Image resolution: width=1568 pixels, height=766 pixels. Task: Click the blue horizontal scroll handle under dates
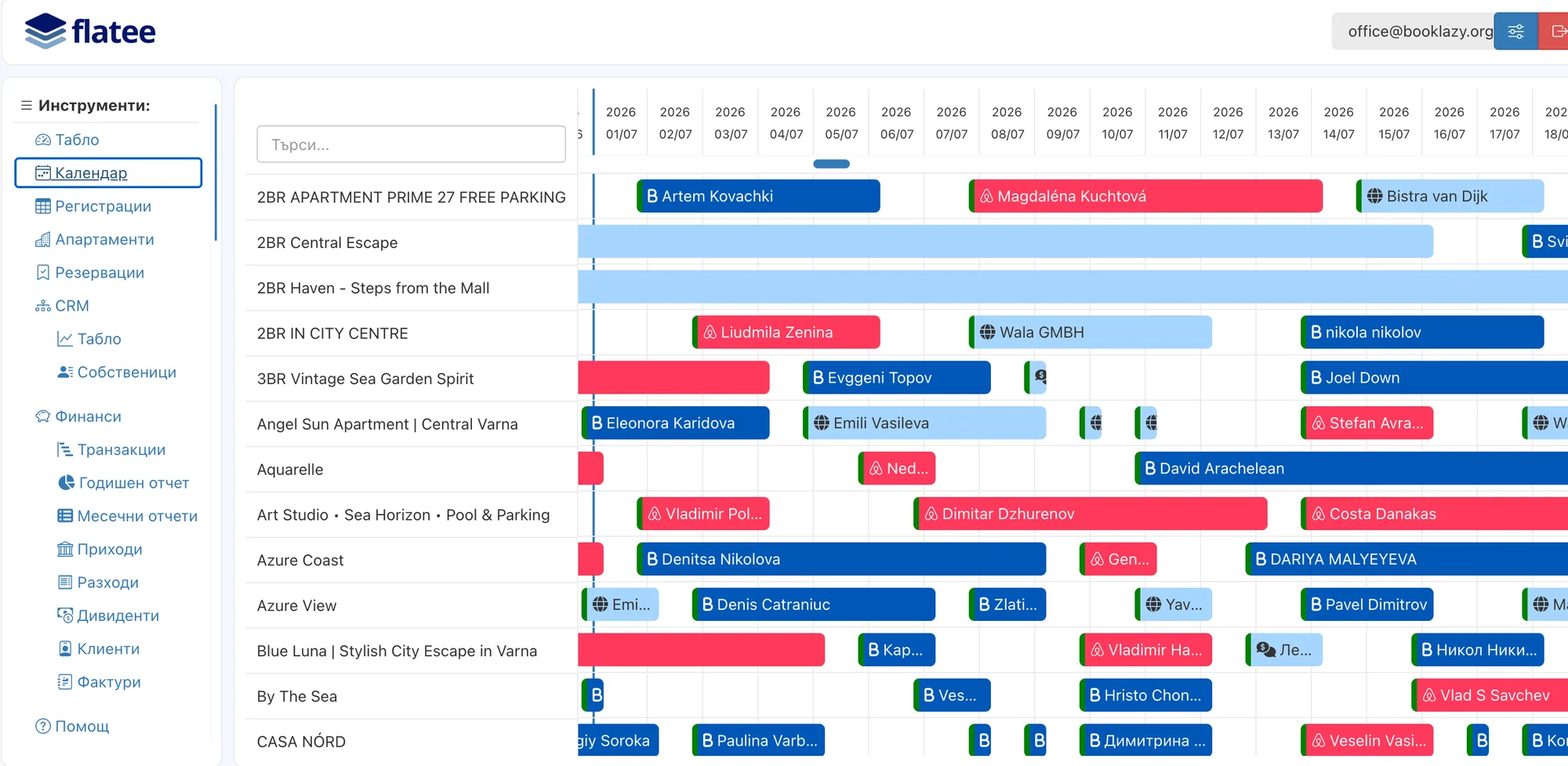point(832,164)
